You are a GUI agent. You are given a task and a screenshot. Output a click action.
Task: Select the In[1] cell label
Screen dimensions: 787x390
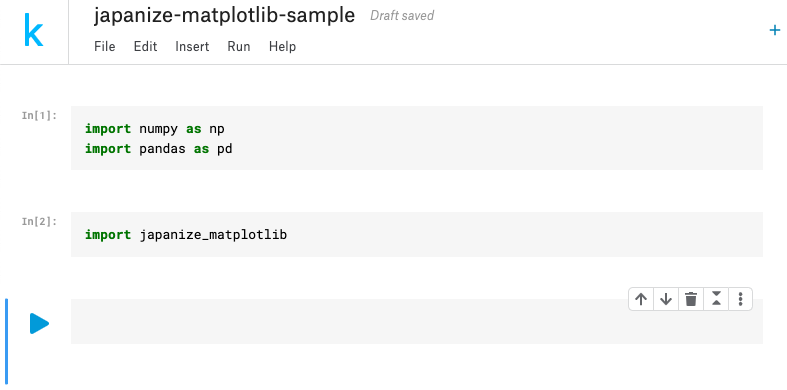point(39,115)
